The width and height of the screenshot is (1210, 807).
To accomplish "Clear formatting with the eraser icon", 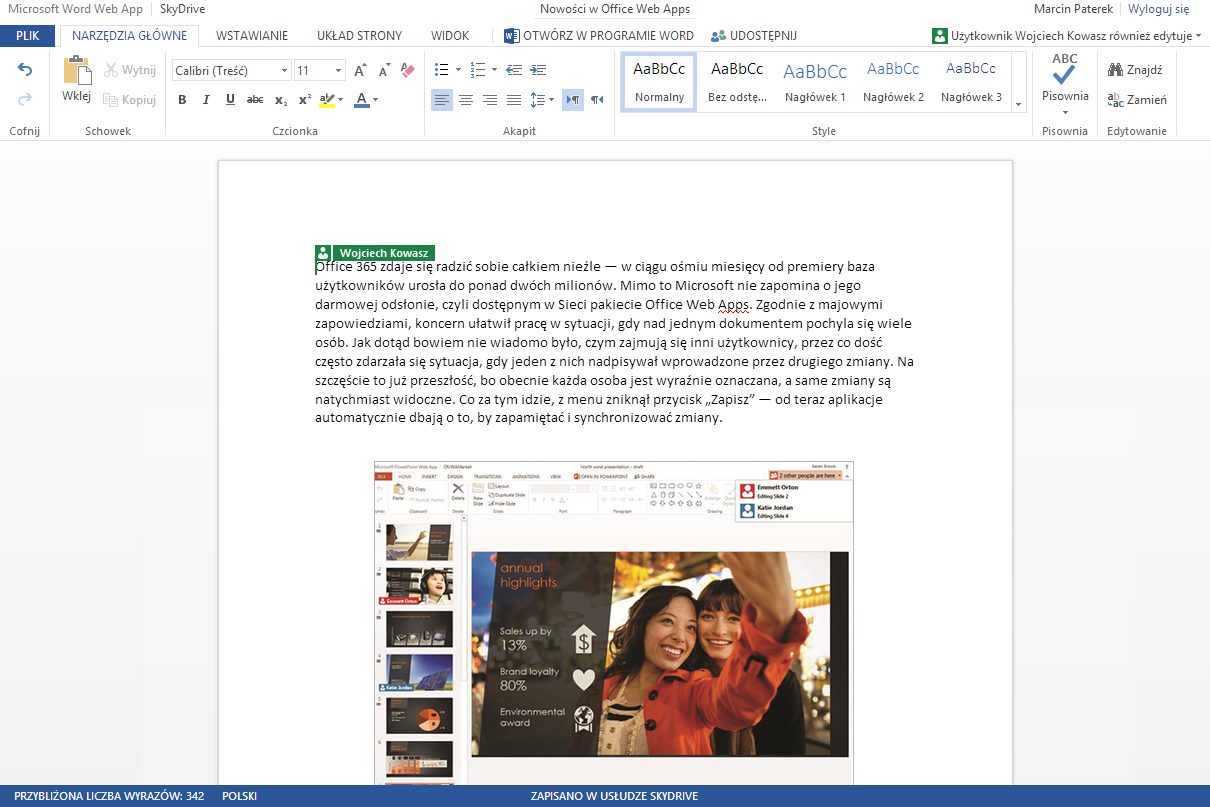I will (x=407, y=70).
